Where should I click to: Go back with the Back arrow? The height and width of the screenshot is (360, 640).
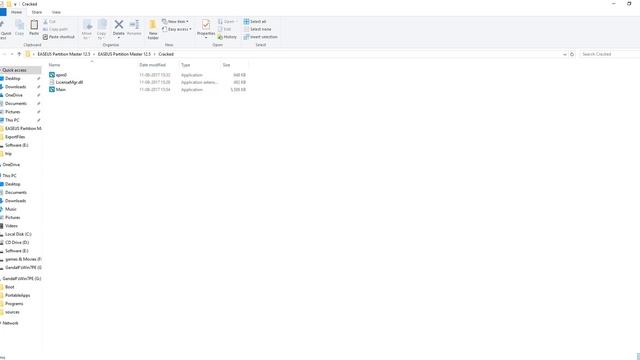pos(4,54)
